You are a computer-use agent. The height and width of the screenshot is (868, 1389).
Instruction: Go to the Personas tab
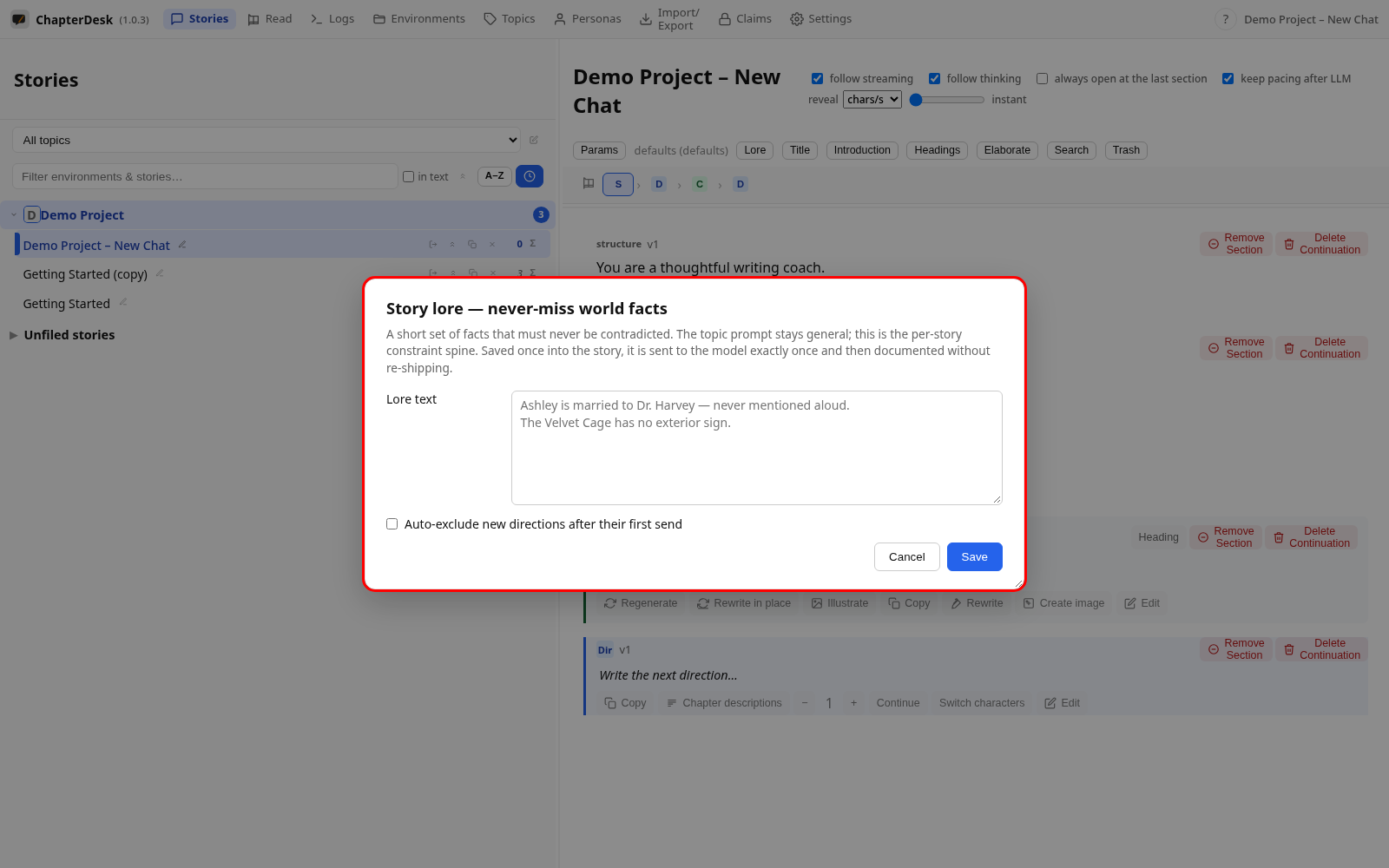click(588, 19)
